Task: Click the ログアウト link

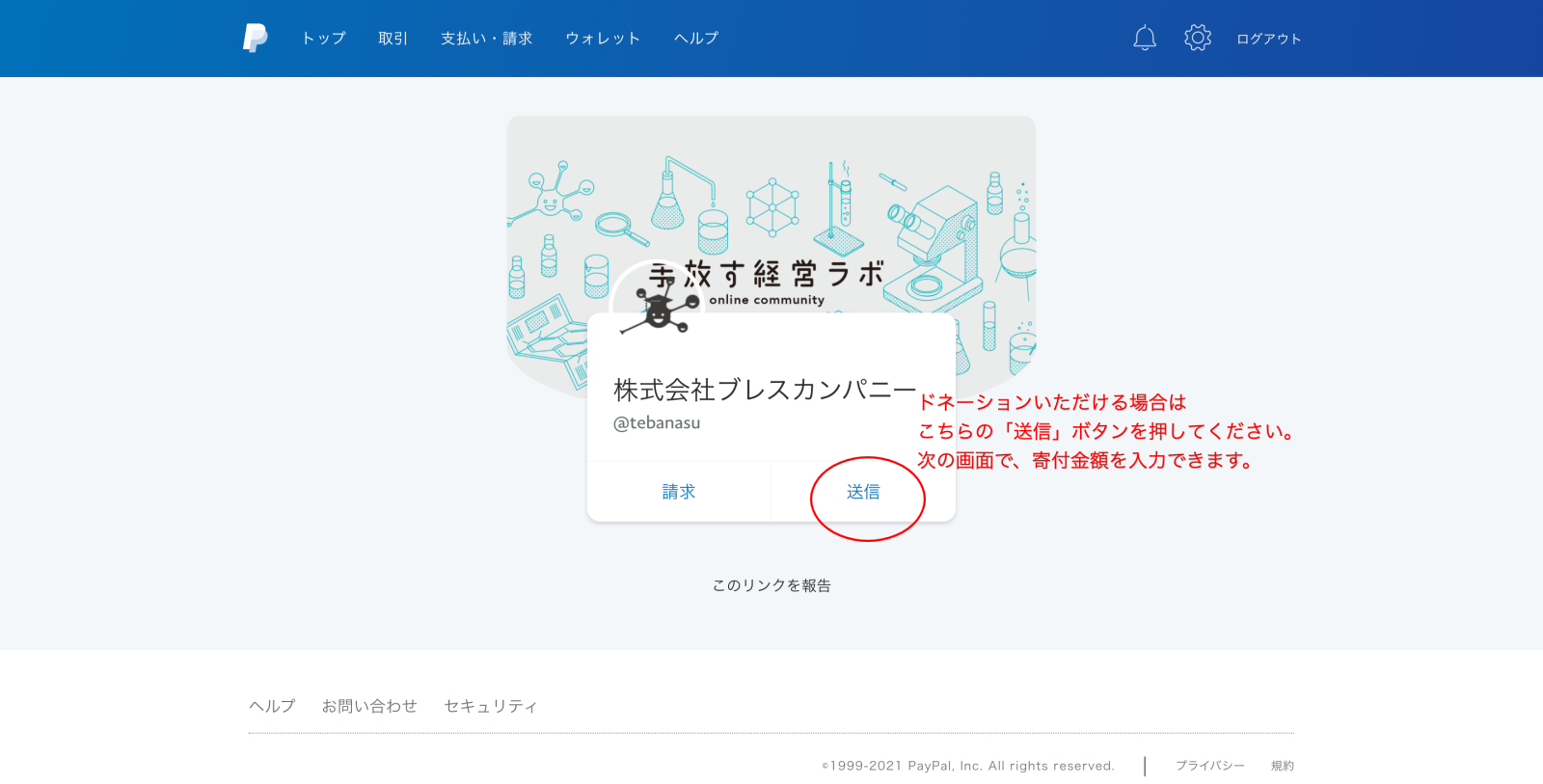Action: point(1269,39)
